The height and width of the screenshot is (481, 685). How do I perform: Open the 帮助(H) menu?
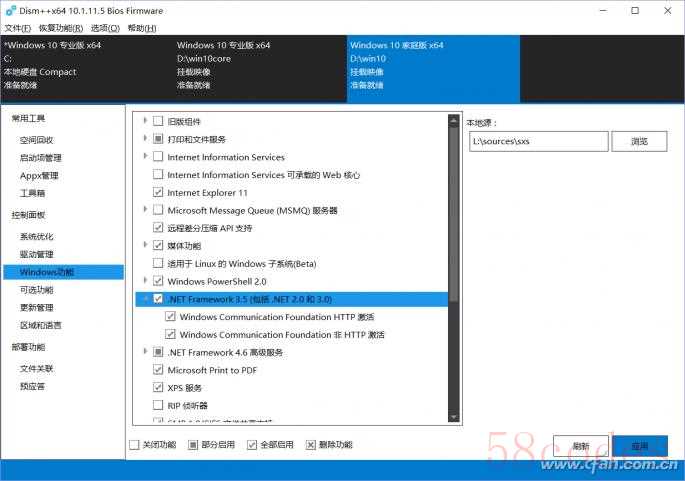pos(142,28)
